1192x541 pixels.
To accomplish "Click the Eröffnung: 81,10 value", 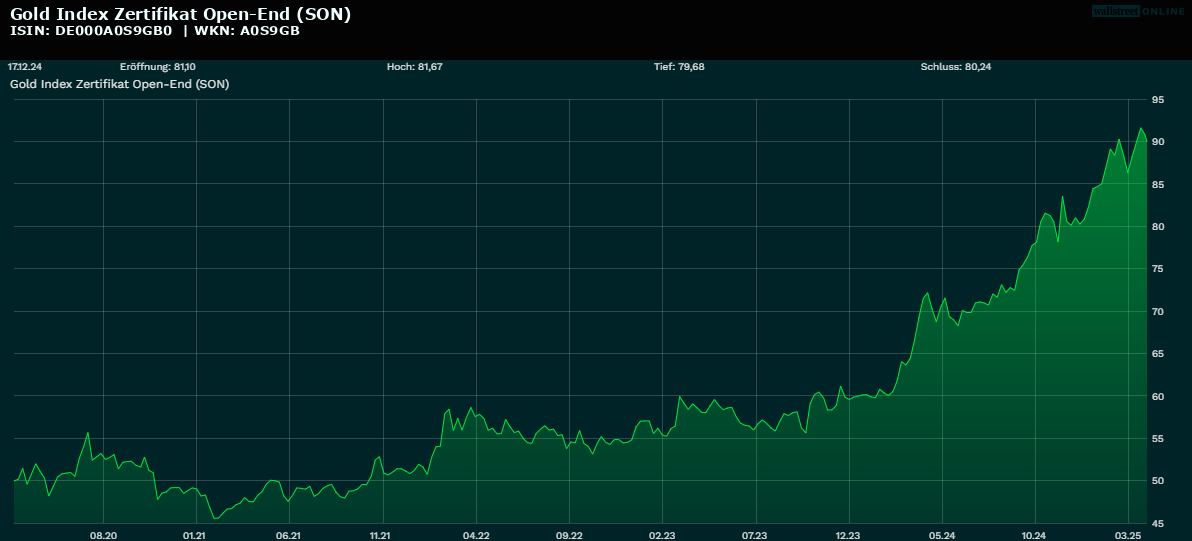I will 157,67.
